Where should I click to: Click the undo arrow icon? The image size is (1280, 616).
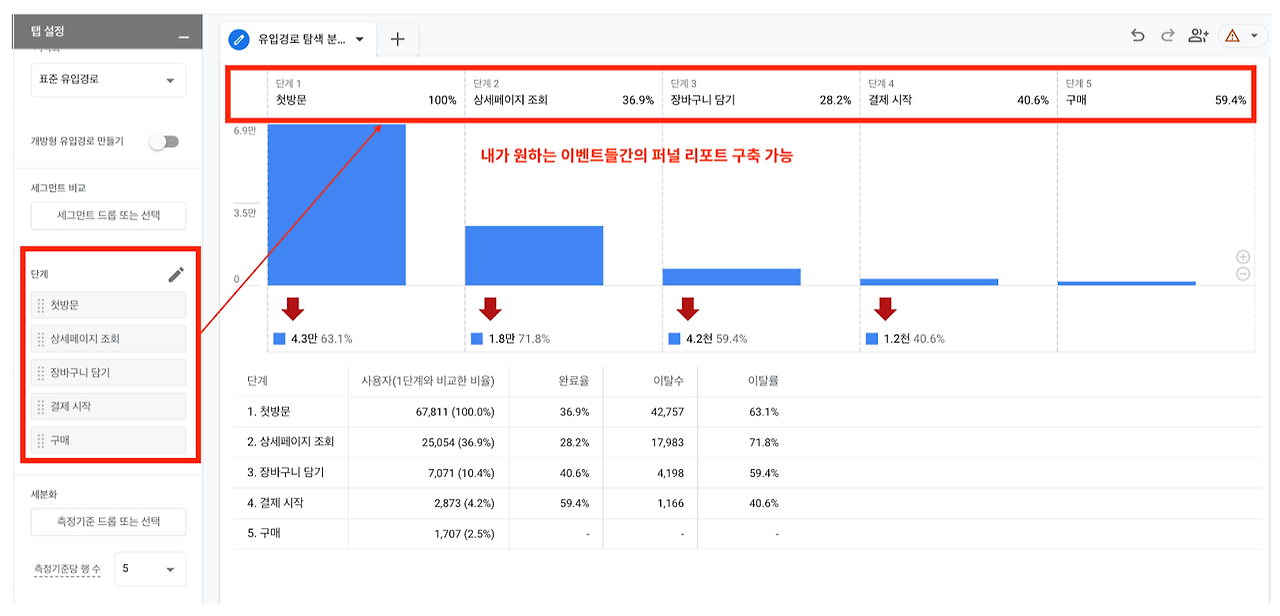[1138, 35]
